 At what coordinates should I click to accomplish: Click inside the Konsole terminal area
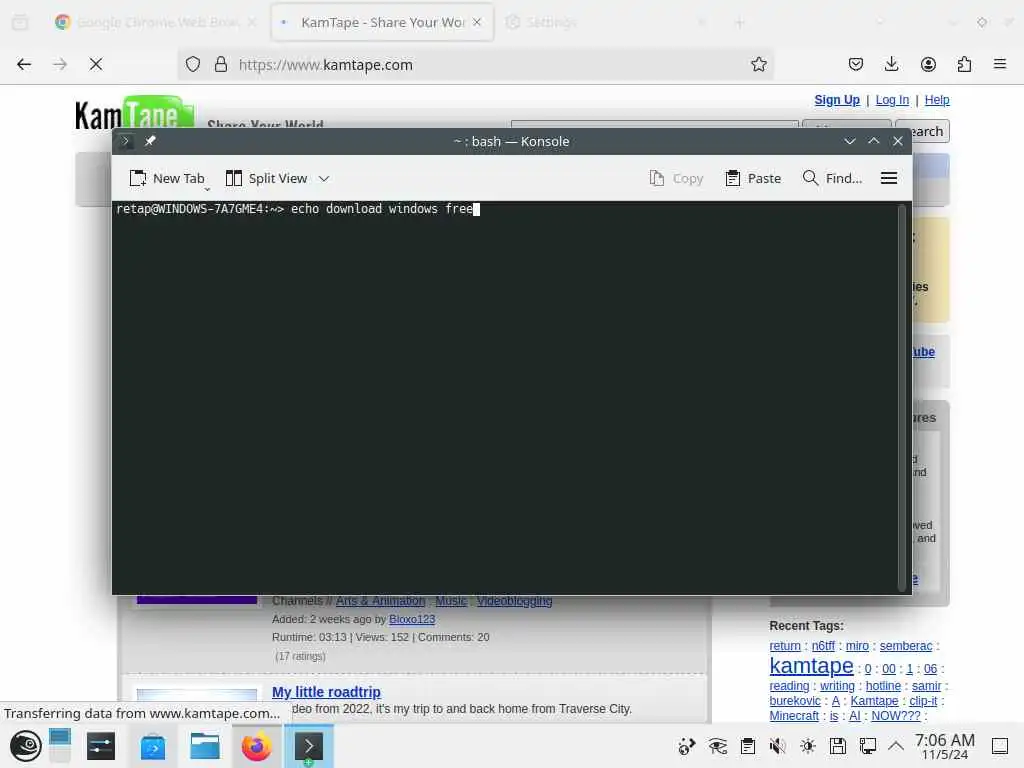[505, 397]
